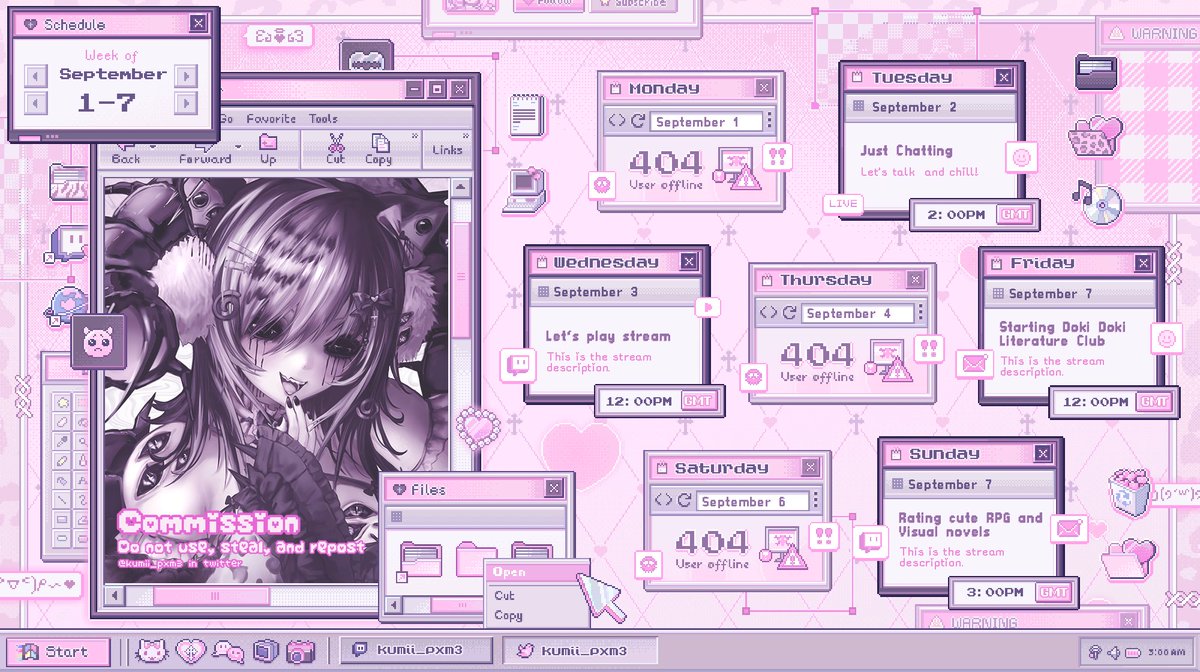This screenshot has height=672, width=1200.
Task: Click refresh icon in Thursday window
Action: tap(789, 313)
